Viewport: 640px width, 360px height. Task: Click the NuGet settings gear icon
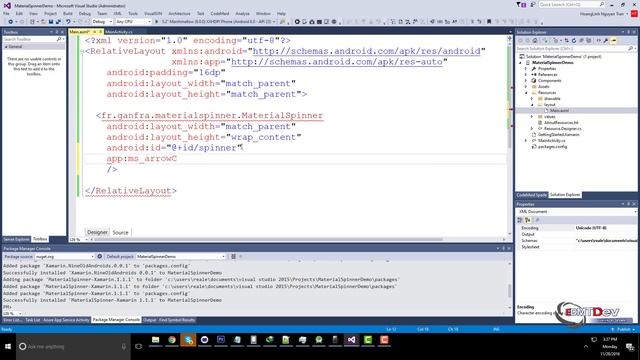pos(100,256)
